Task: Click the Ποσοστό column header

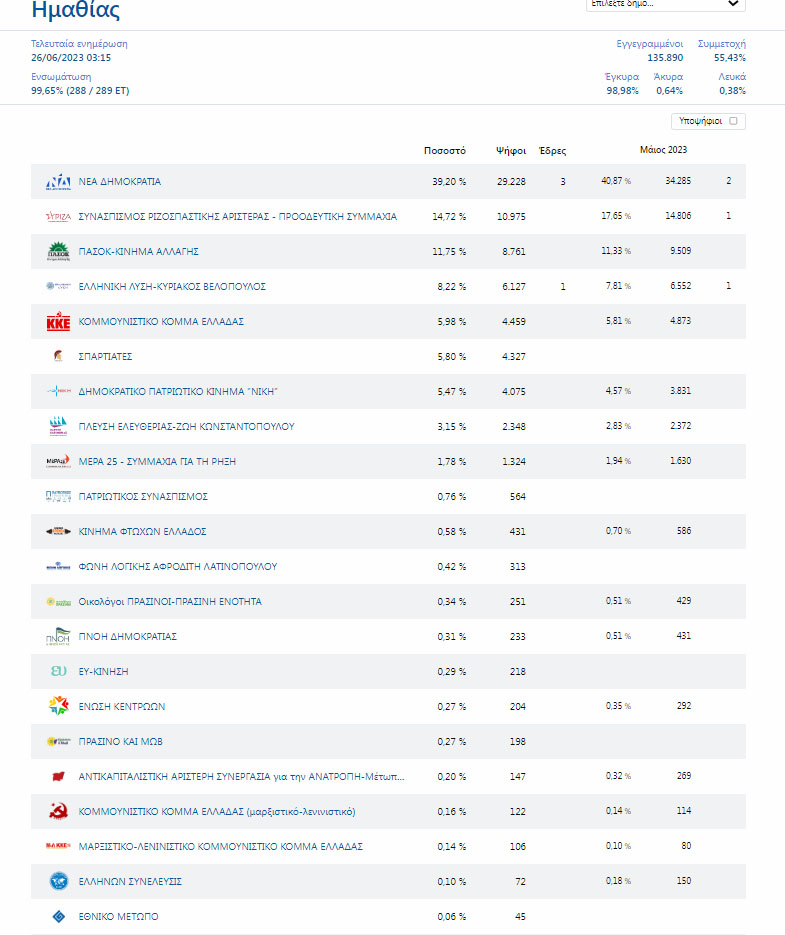Action: click(x=445, y=151)
